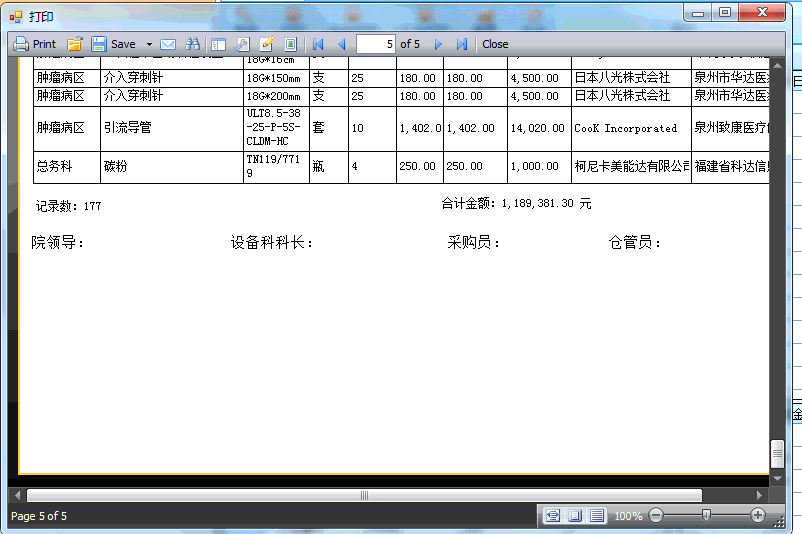
Task: Go to the previous page
Action: 342,44
